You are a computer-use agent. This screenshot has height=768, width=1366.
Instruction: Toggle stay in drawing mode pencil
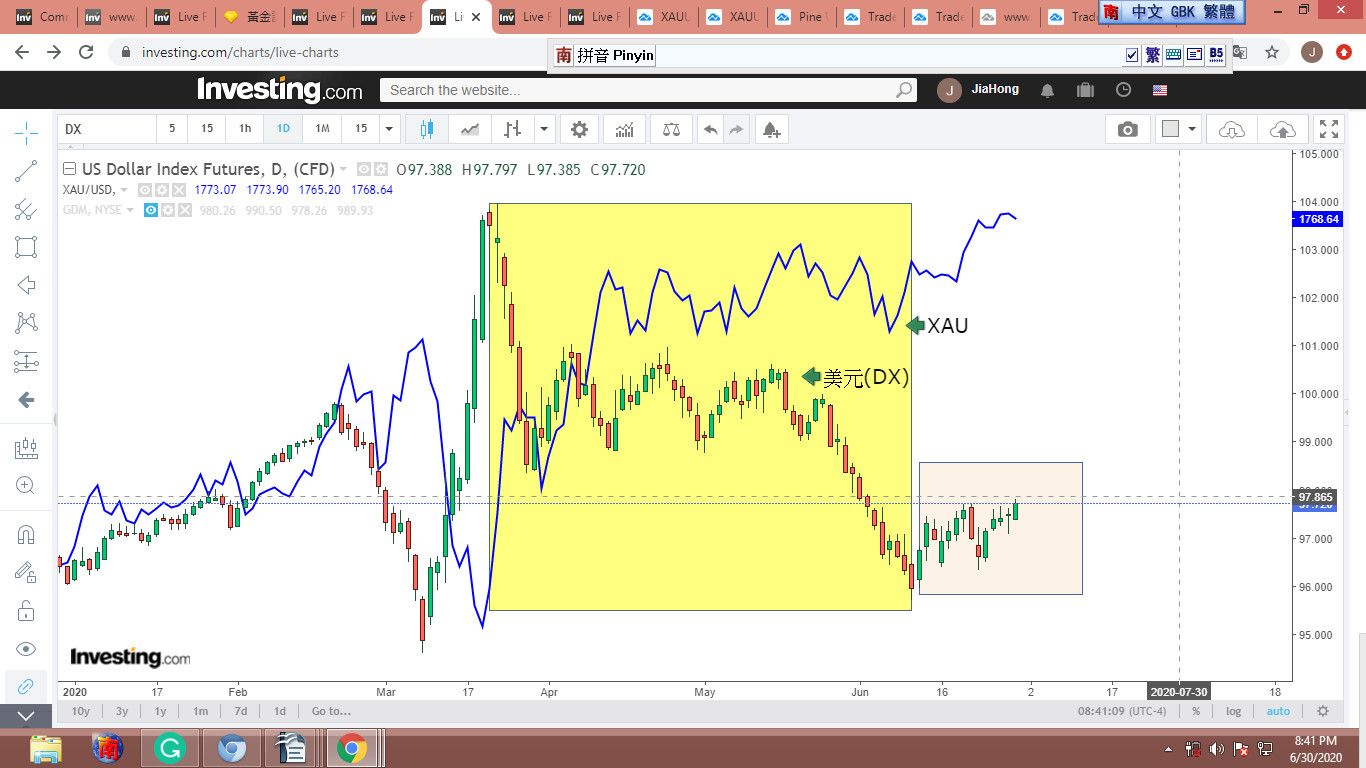point(26,572)
